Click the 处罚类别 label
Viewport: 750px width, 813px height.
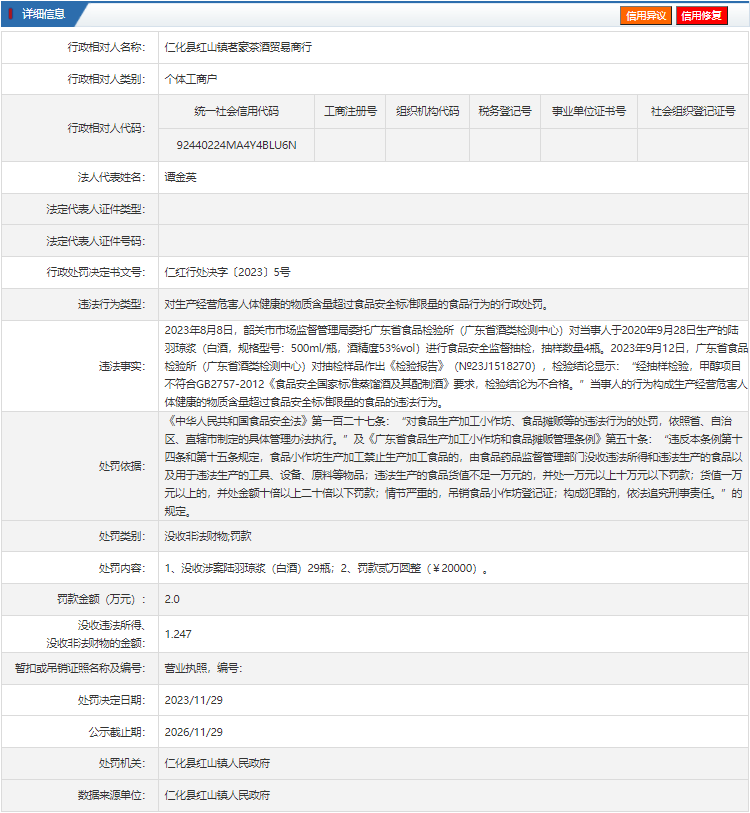tap(122, 536)
